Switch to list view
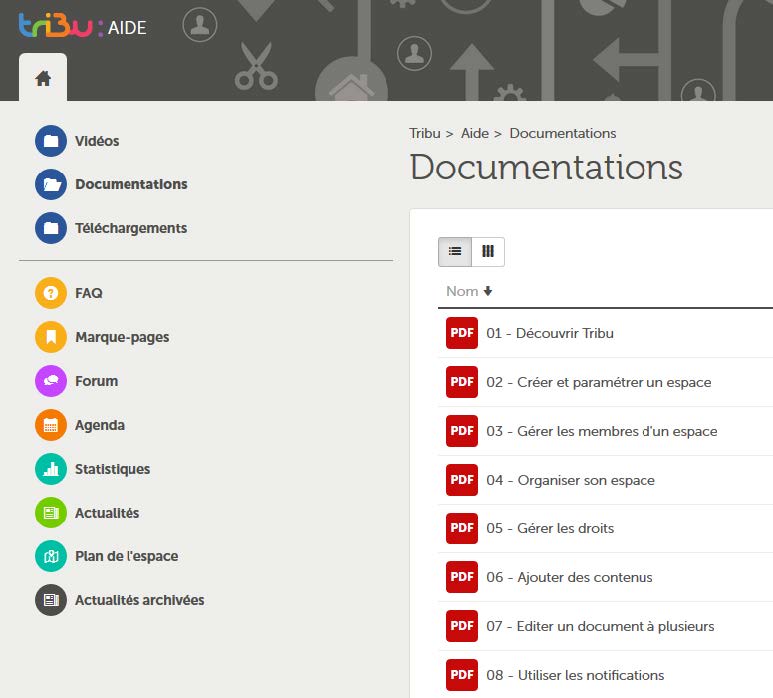The width and height of the screenshot is (773, 698). pyautogui.click(x=455, y=252)
